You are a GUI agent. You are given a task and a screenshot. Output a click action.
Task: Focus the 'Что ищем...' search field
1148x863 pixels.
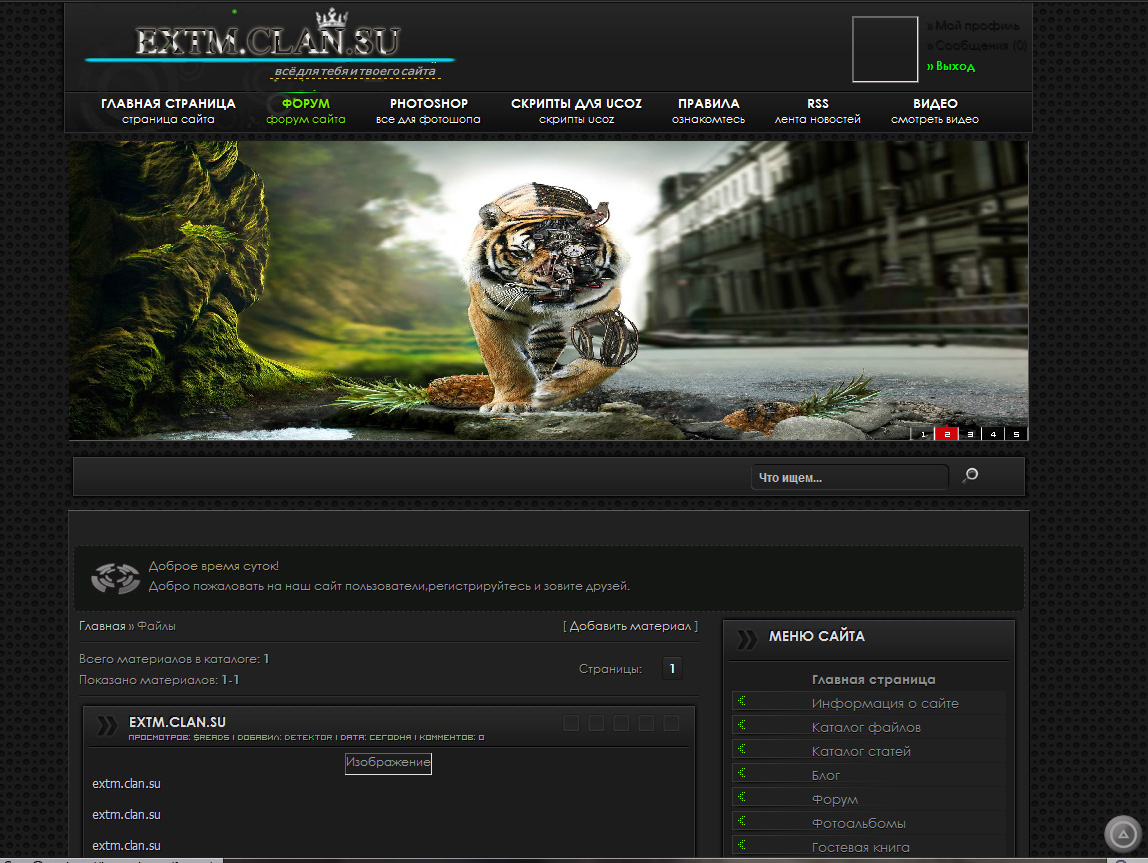tap(848, 478)
